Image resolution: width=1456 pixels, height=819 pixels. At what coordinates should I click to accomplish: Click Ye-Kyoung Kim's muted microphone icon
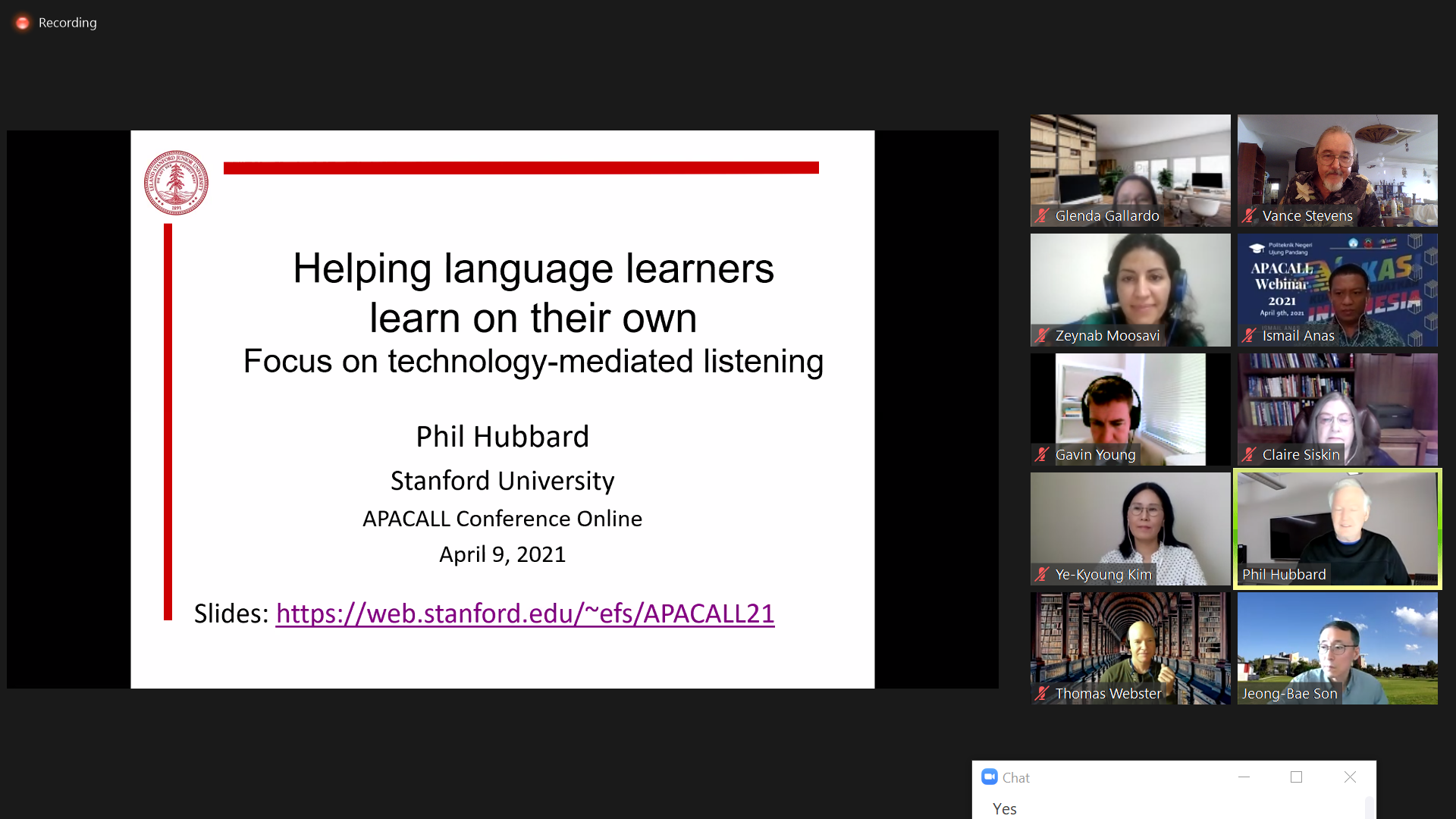point(1043,574)
